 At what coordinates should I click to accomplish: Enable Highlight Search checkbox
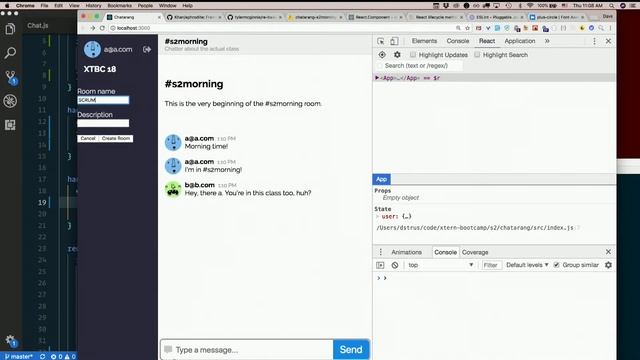(x=477, y=55)
